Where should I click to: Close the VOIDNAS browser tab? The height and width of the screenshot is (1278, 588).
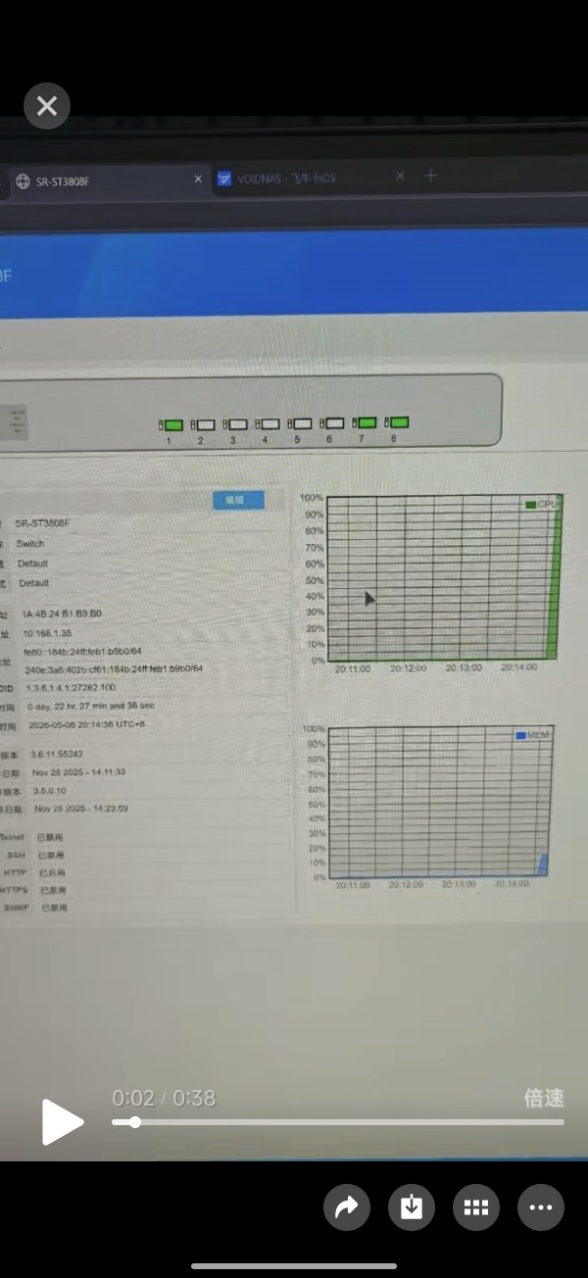(400, 176)
